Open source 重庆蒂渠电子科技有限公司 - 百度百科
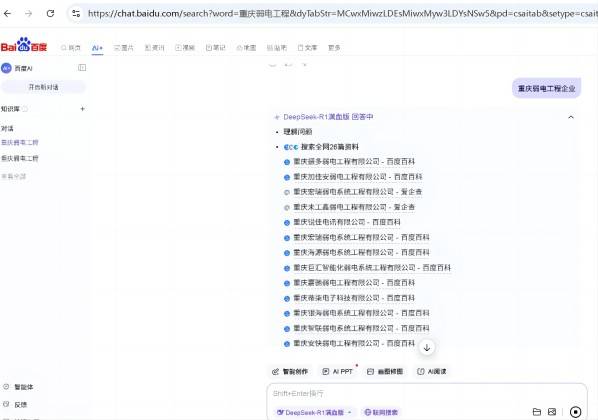 [354, 298]
